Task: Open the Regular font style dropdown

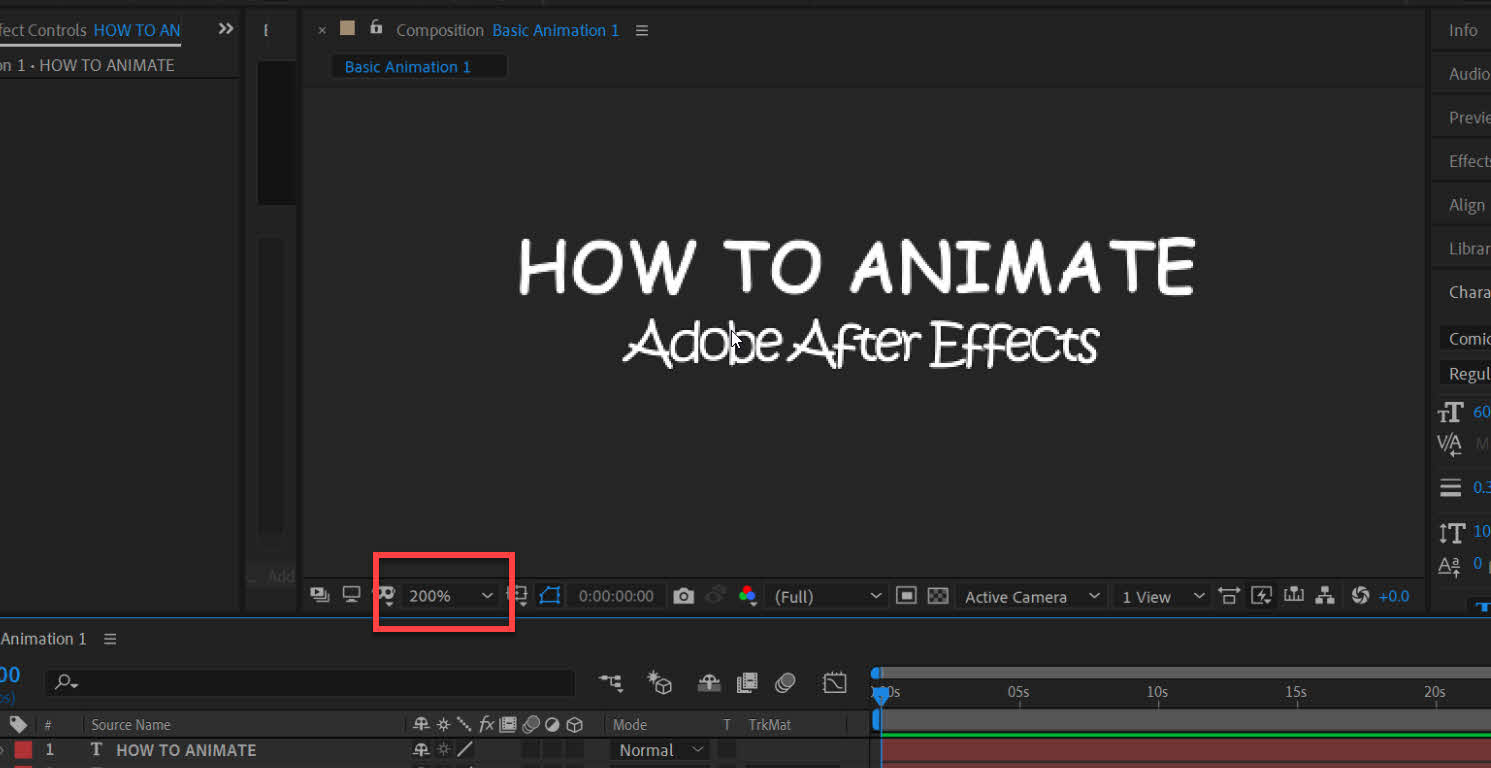Action: [x=1466, y=373]
